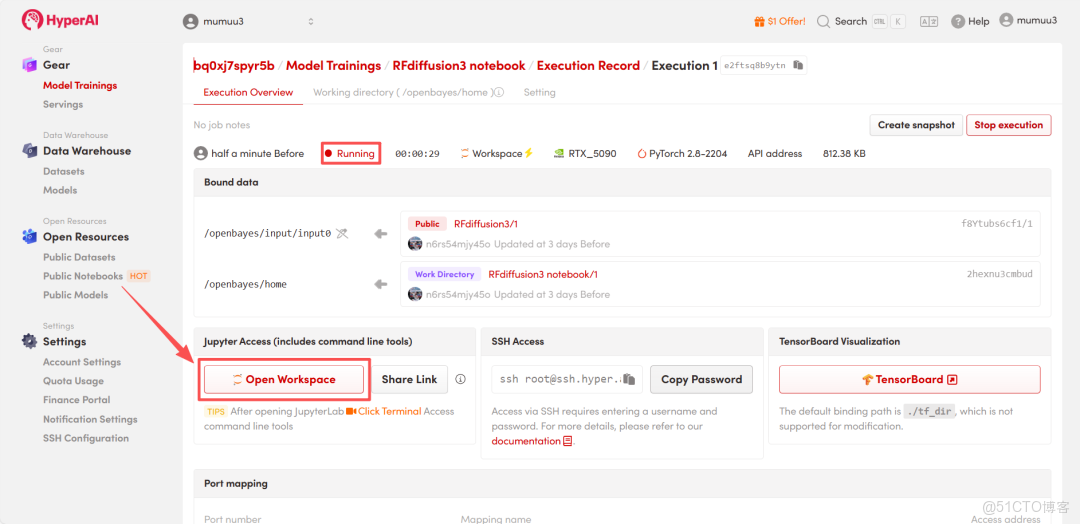Click the PyTorch 2.8-2204 image label
The width and height of the screenshot is (1080, 524).
click(x=682, y=154)
